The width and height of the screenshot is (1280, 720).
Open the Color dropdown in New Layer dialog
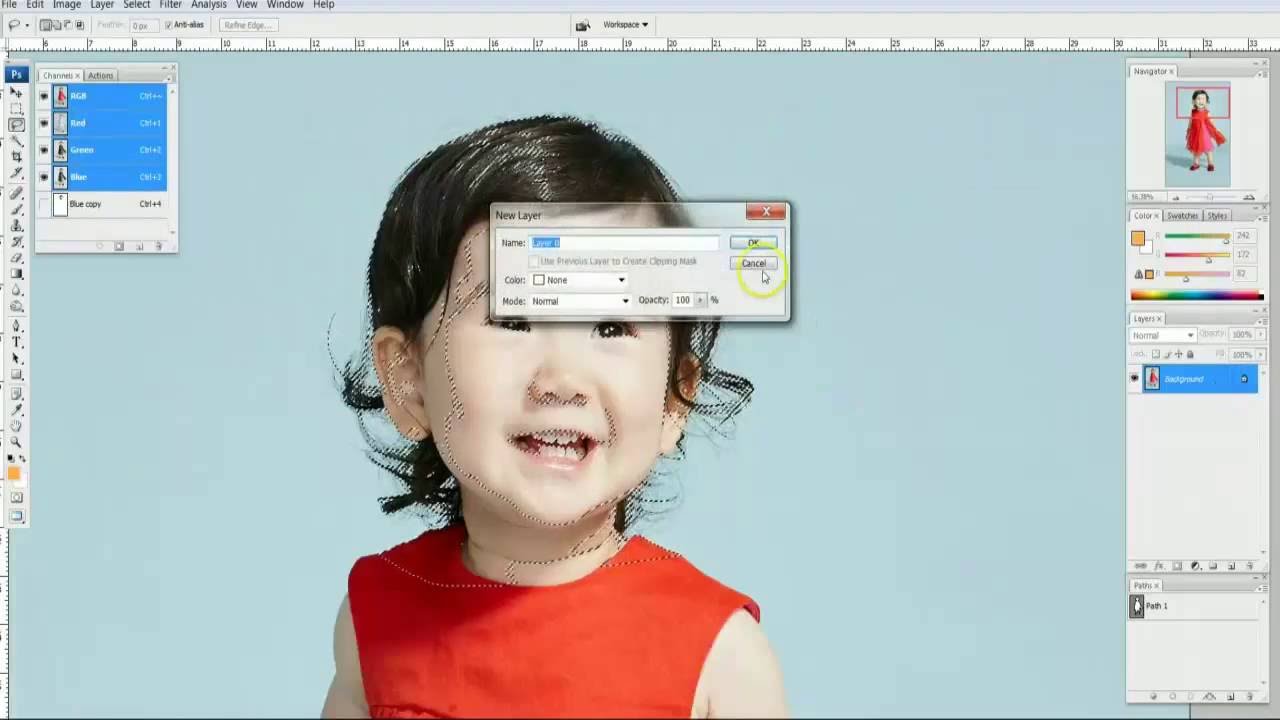[x=580, y=280]
